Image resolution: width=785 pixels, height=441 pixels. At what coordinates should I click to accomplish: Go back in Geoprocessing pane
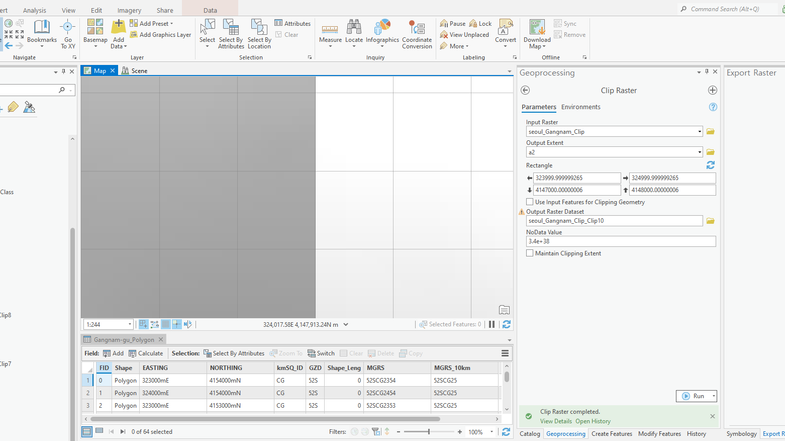pyautogui.click(x=525, y=90)
